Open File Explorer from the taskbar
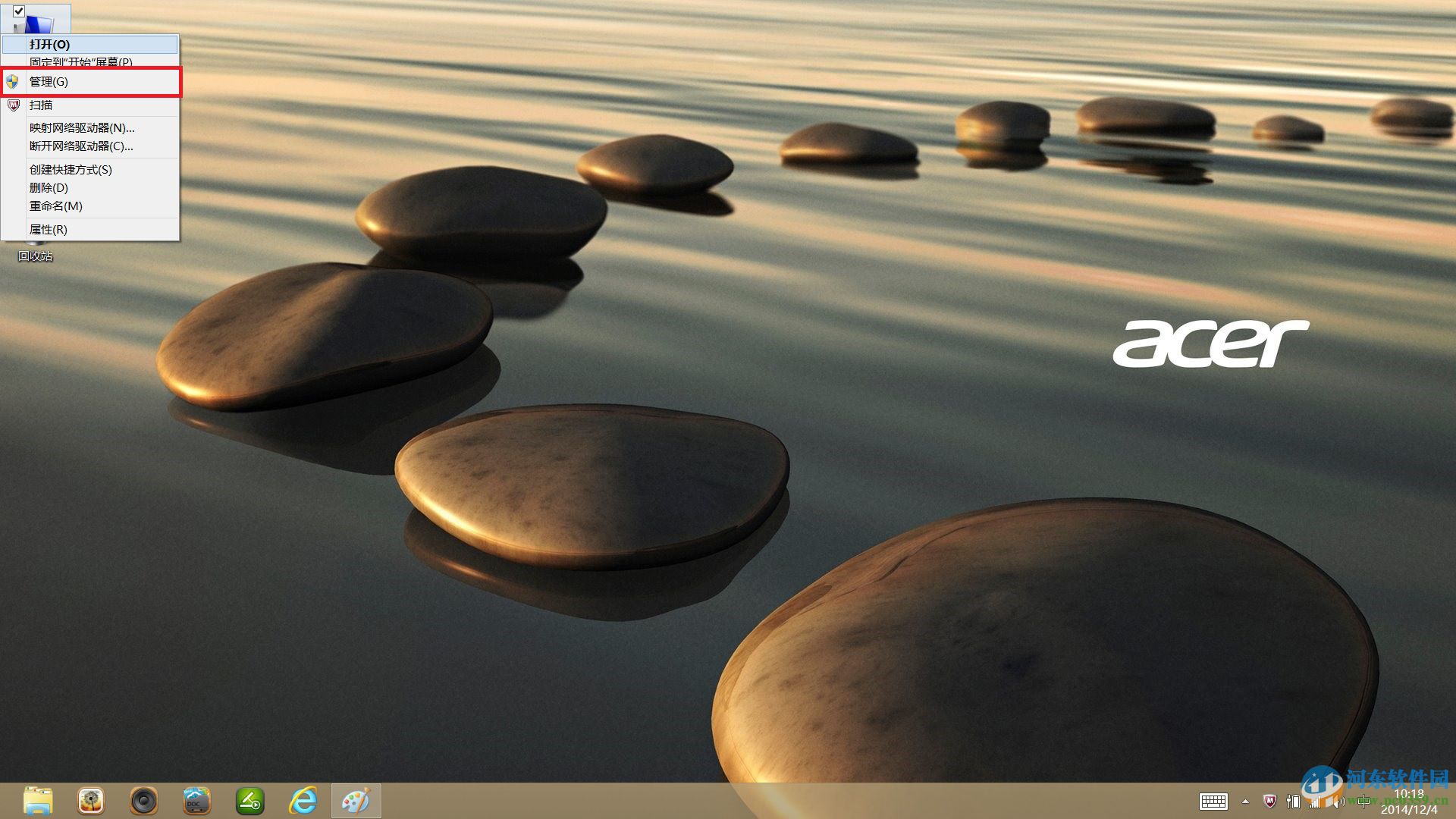 [x=38, y=801]
